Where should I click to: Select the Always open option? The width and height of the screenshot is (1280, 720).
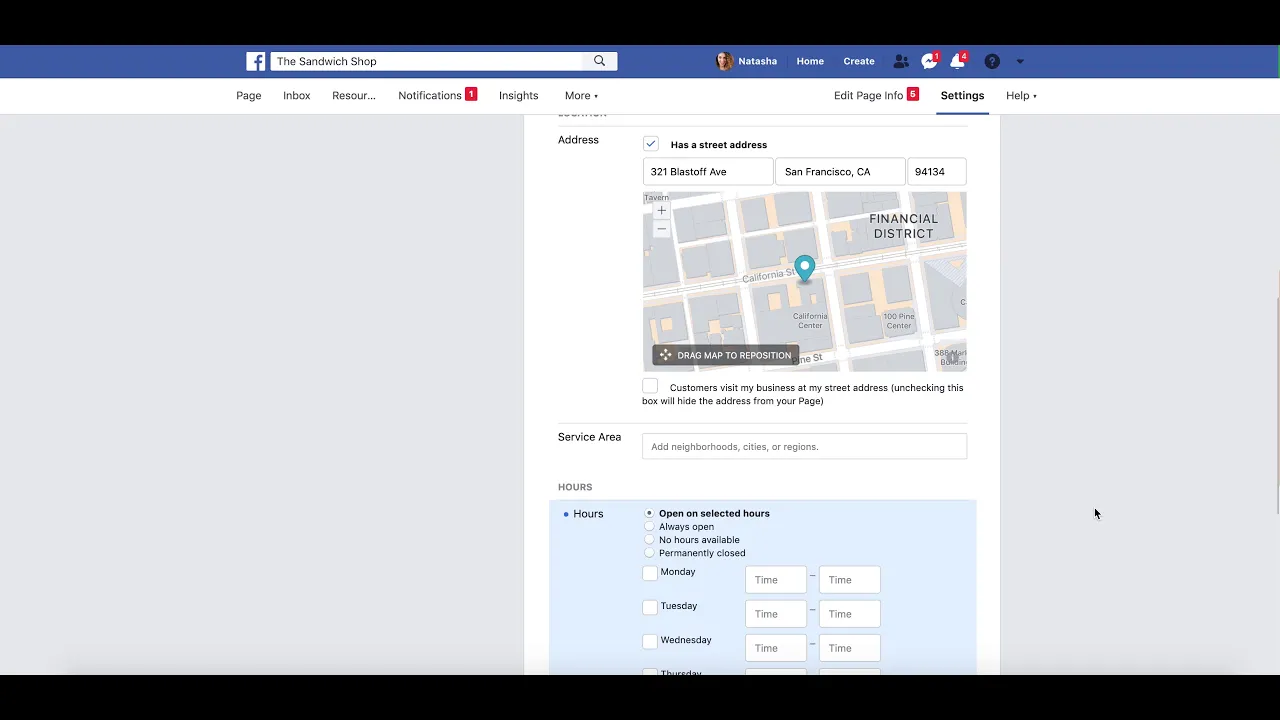tap(650, 526)
